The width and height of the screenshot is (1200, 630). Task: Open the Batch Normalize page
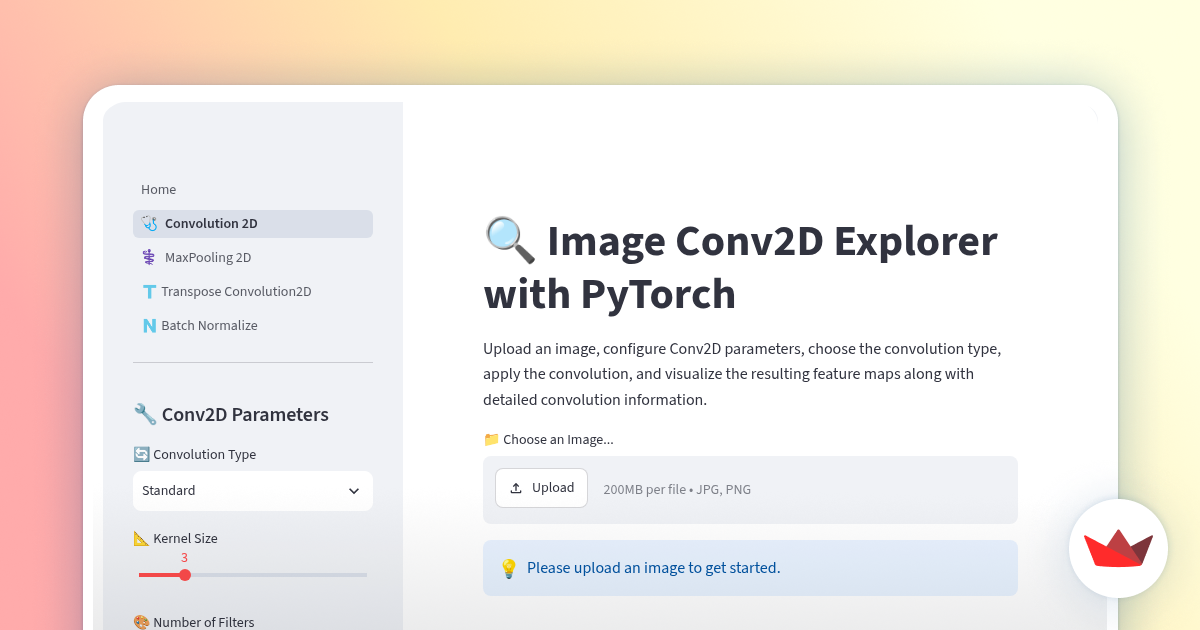click(253, 326)
